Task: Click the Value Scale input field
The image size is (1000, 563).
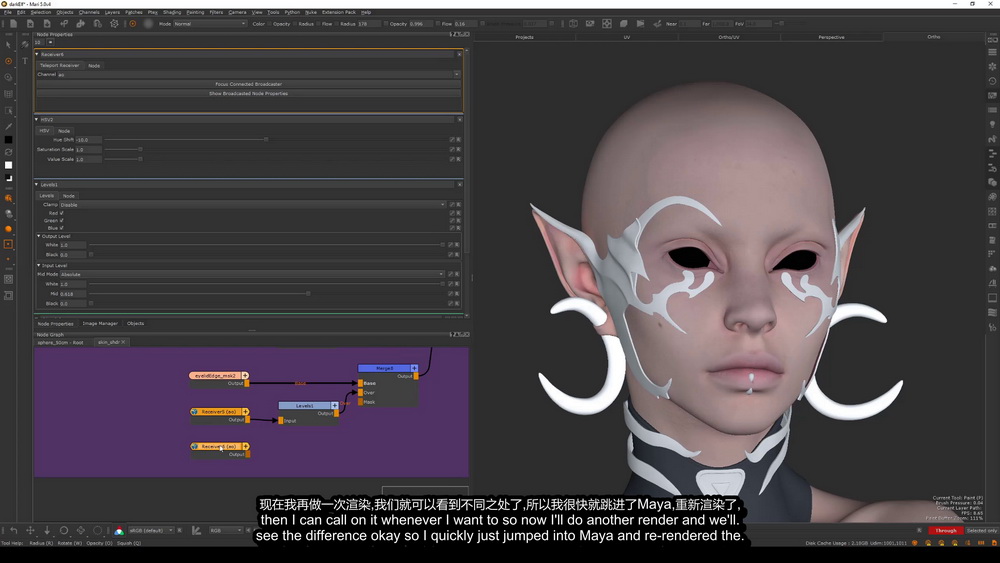Action: click(88, 159)
